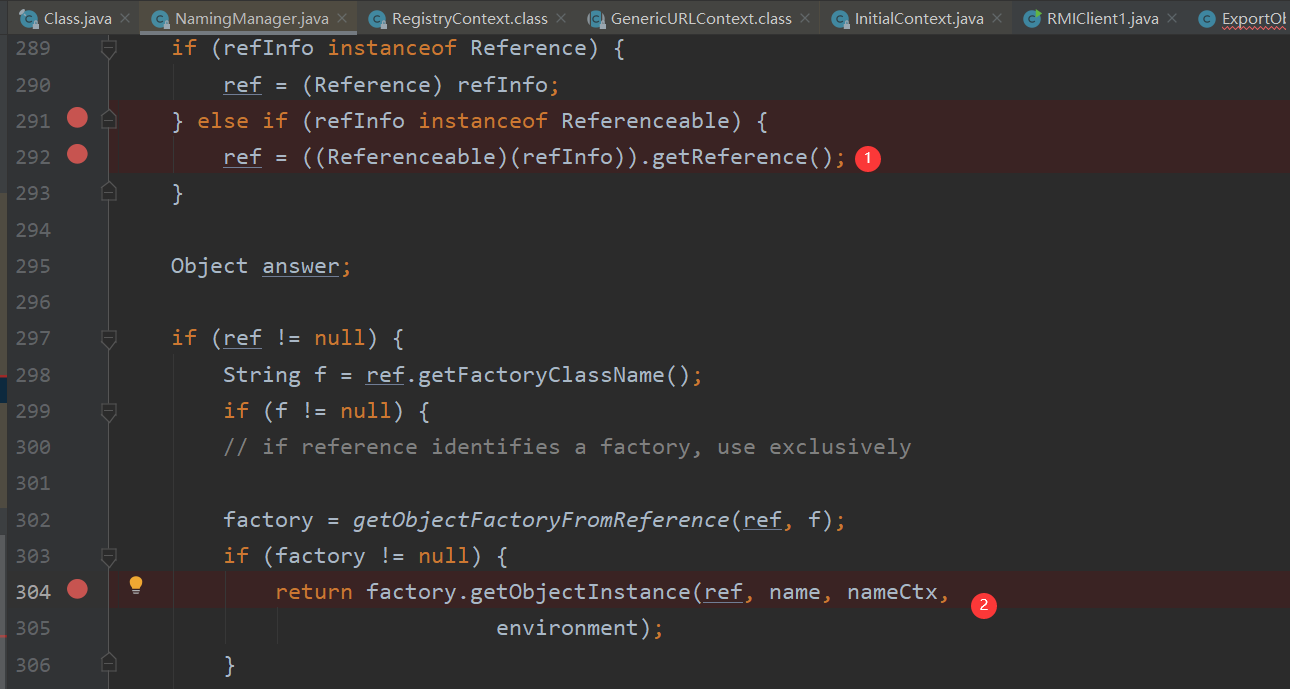1290x689 pixels.
Task: Close the NamingManager.java tab
Action: click(x=342, y=18)
